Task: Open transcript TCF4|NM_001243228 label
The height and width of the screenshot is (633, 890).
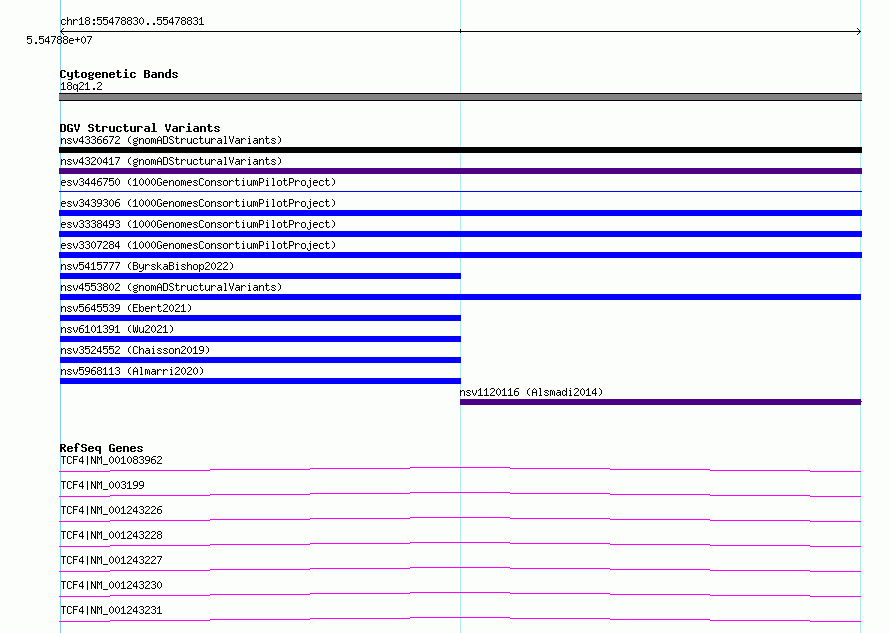Action: coord(111,535)
